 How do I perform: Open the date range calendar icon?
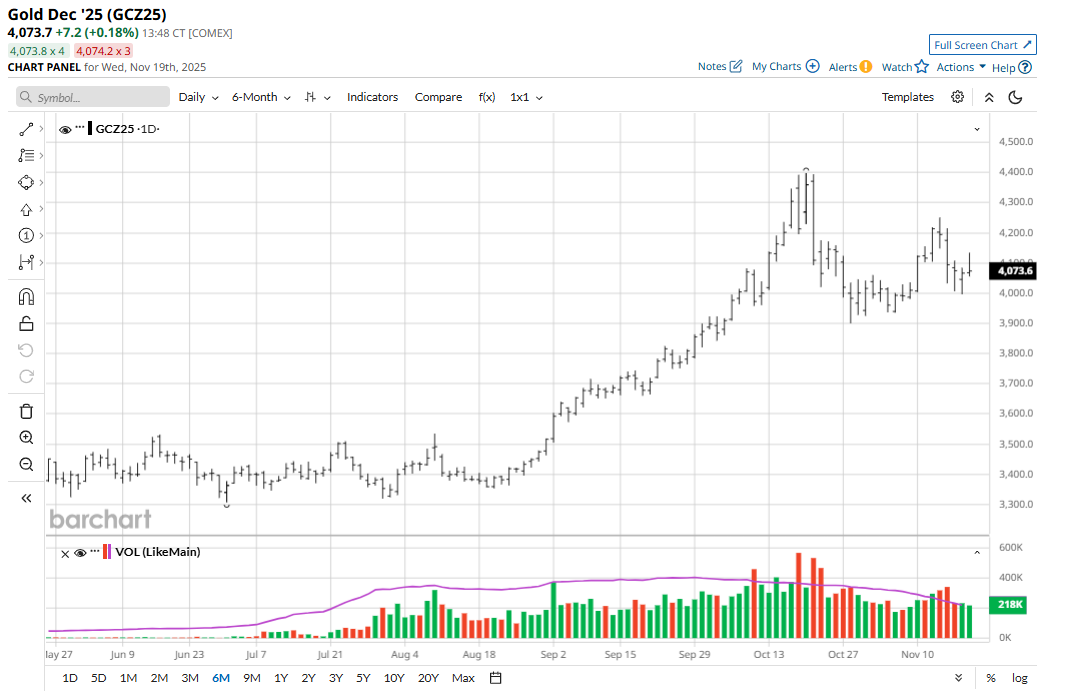point(495,678)
